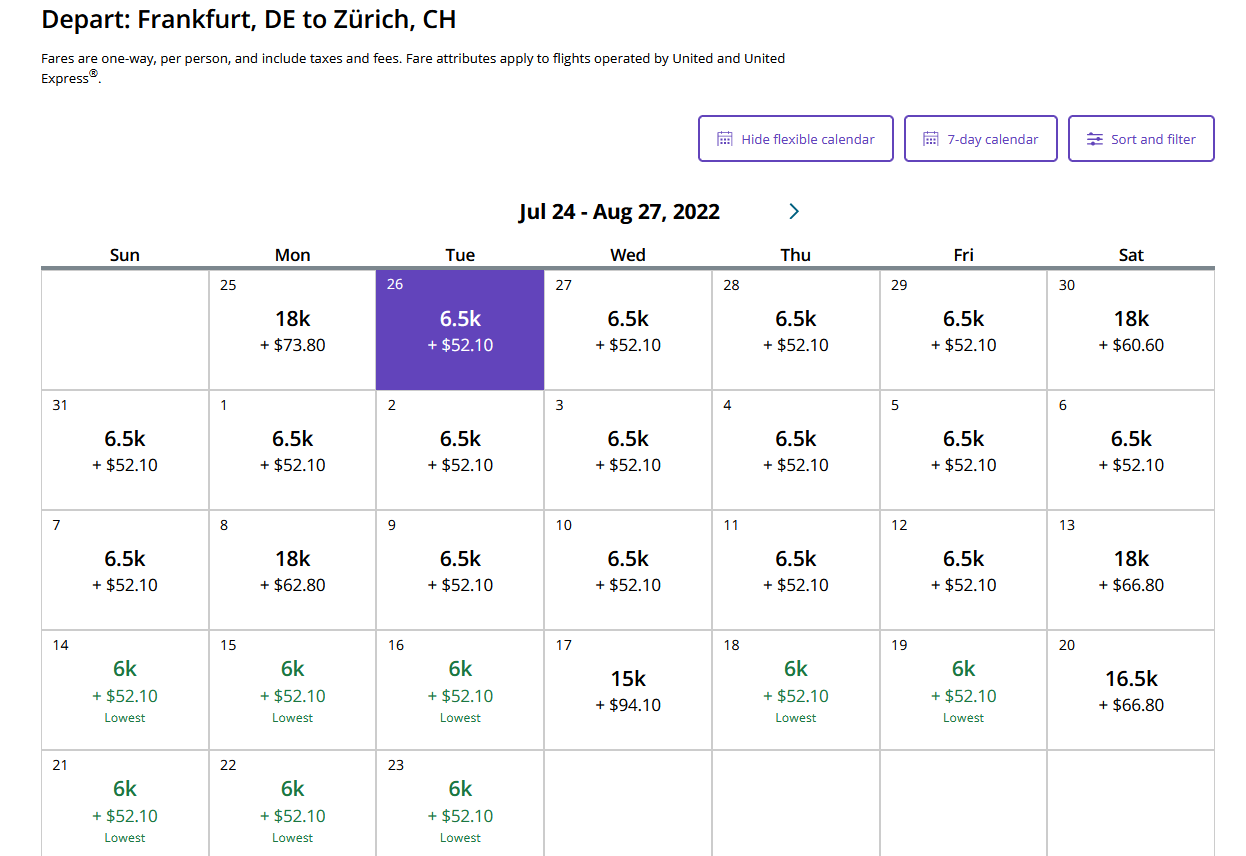Pick August 6 Saturday fare
This screenshot has width=1246, height=856.
1131,450
